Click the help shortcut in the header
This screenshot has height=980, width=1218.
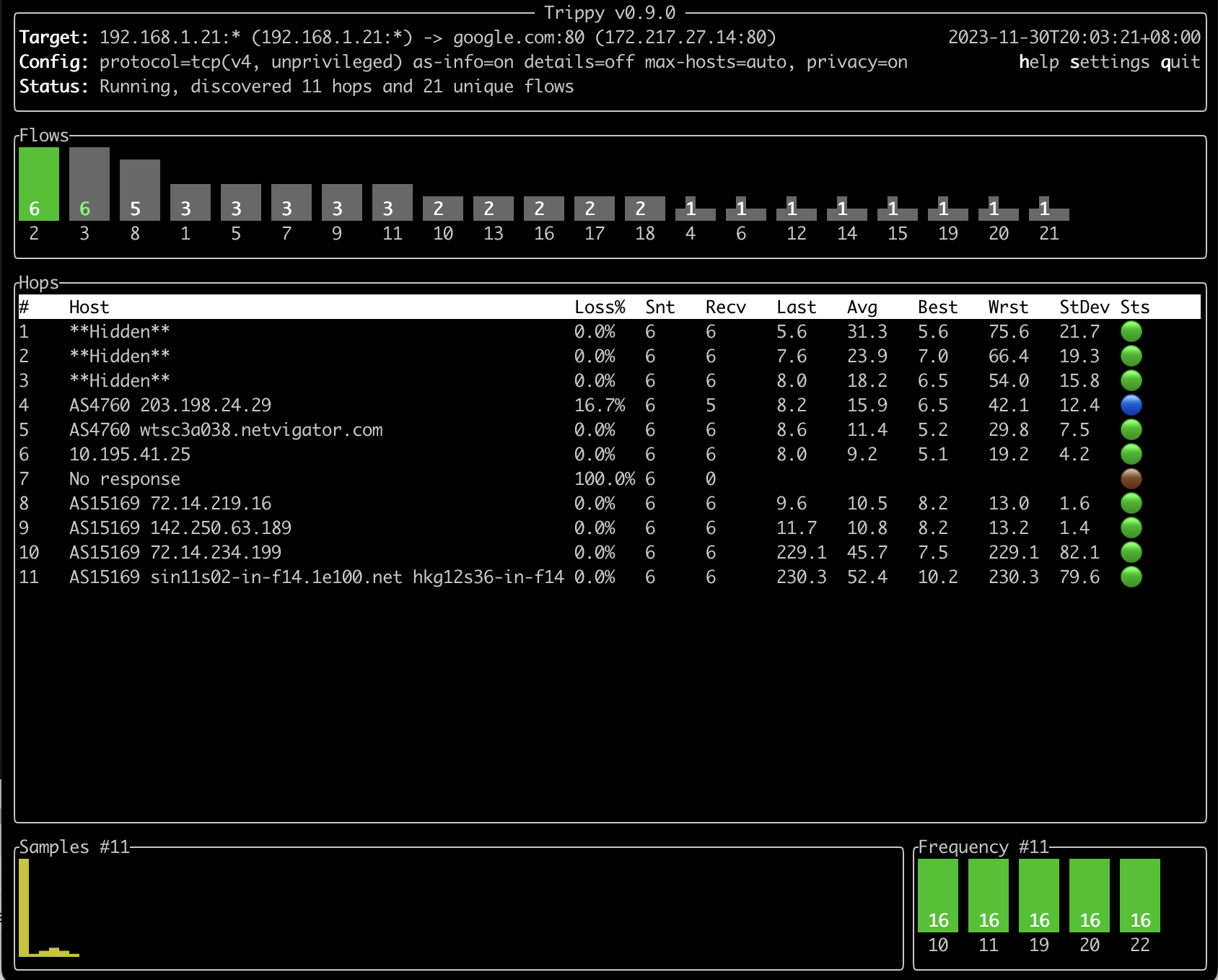point(1038,62)
